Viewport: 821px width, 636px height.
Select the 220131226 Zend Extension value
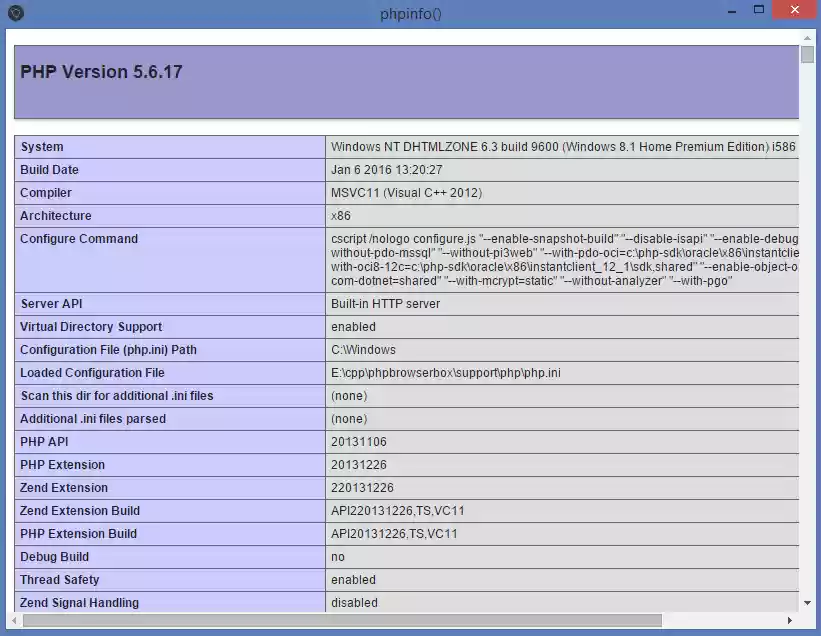click(362, 488)
